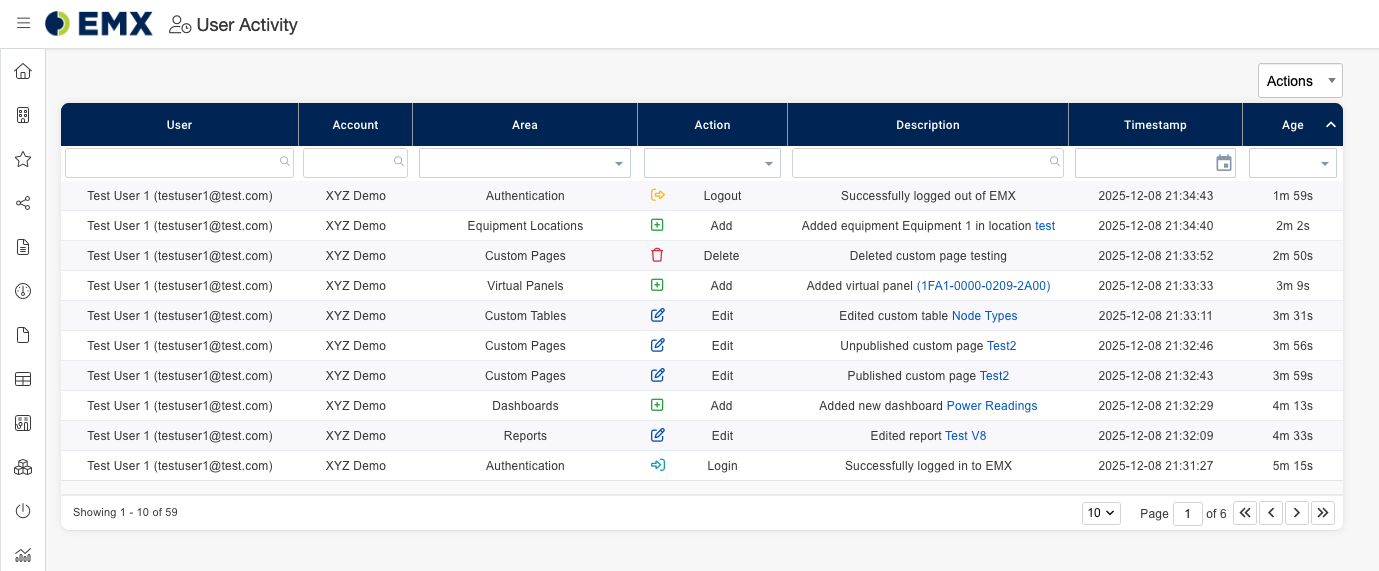Open the table layout icon in sidebar
1379x571 pixels.
click(x=23, y=379)
